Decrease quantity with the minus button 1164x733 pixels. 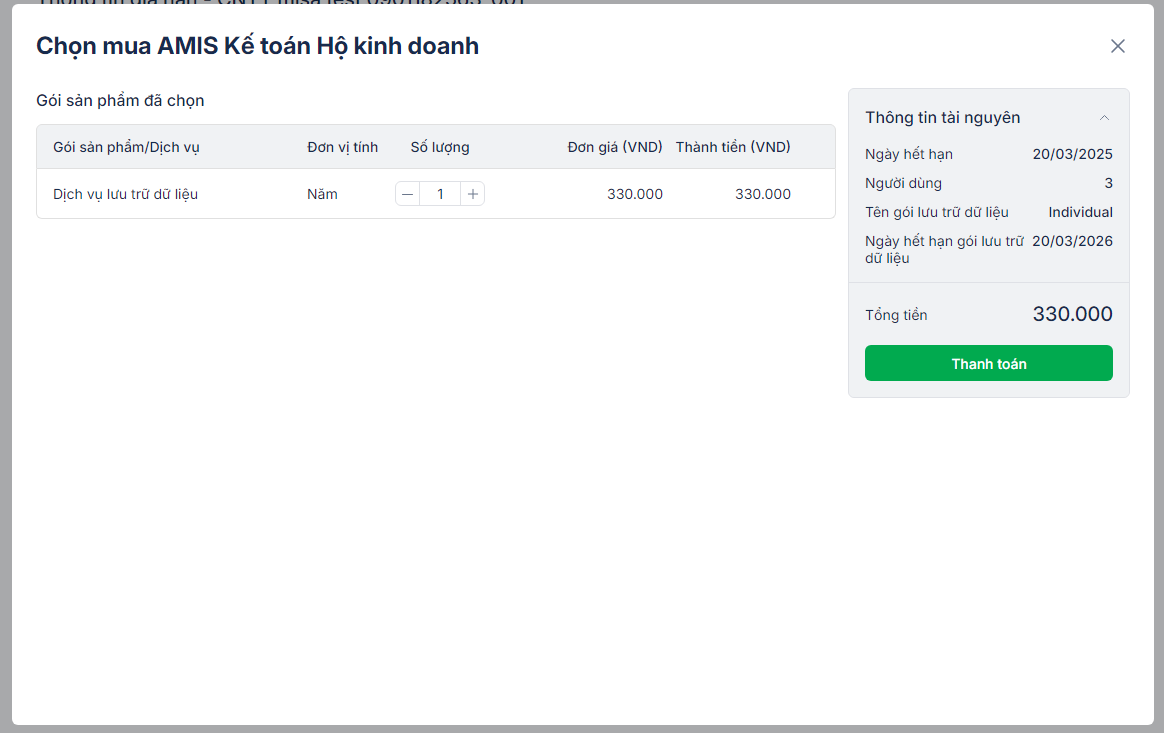coord(408,194)
